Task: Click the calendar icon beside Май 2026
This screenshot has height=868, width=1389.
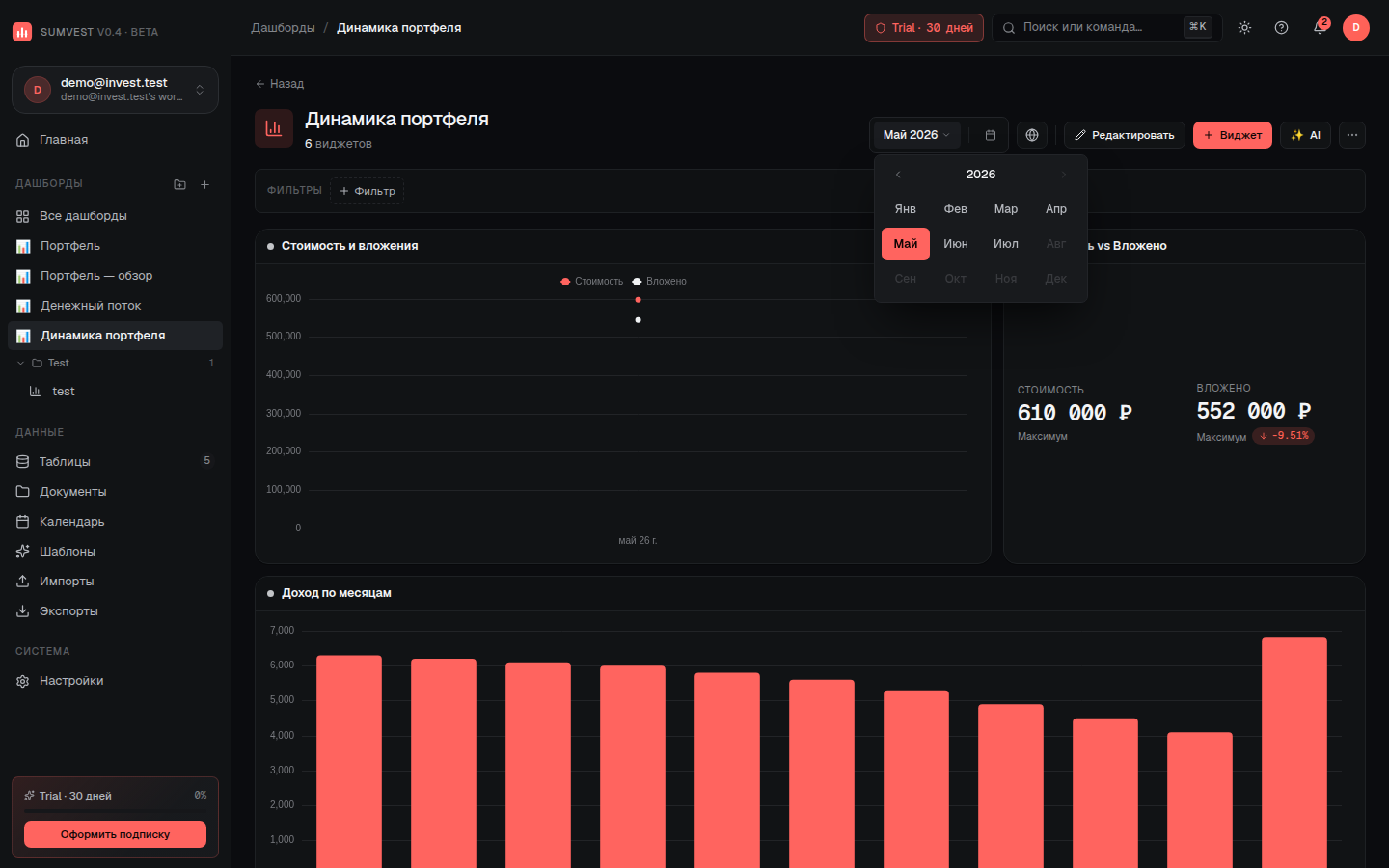Action: [x=991, y=135]
